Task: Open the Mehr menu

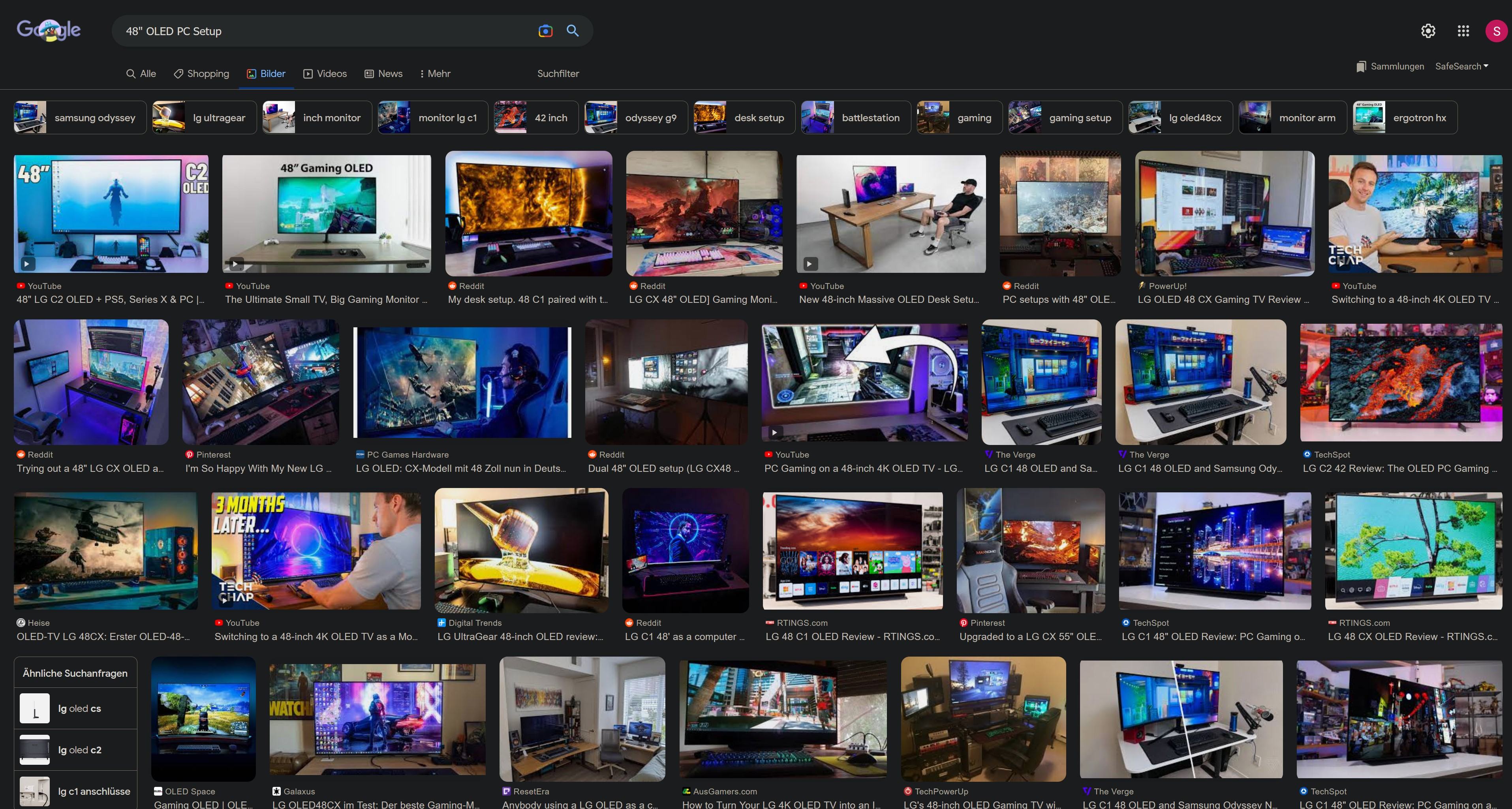Action: pyautogui.click(x=435, y=73)
